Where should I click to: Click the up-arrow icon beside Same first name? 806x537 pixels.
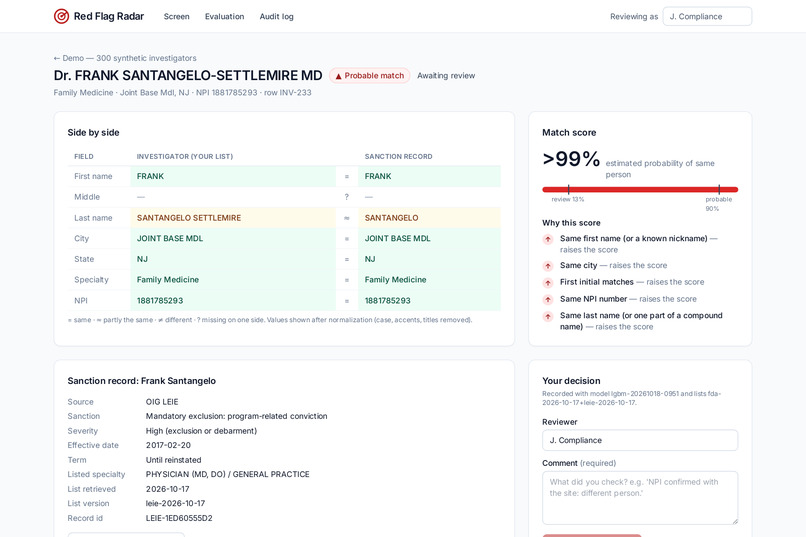tap(548, 239)
